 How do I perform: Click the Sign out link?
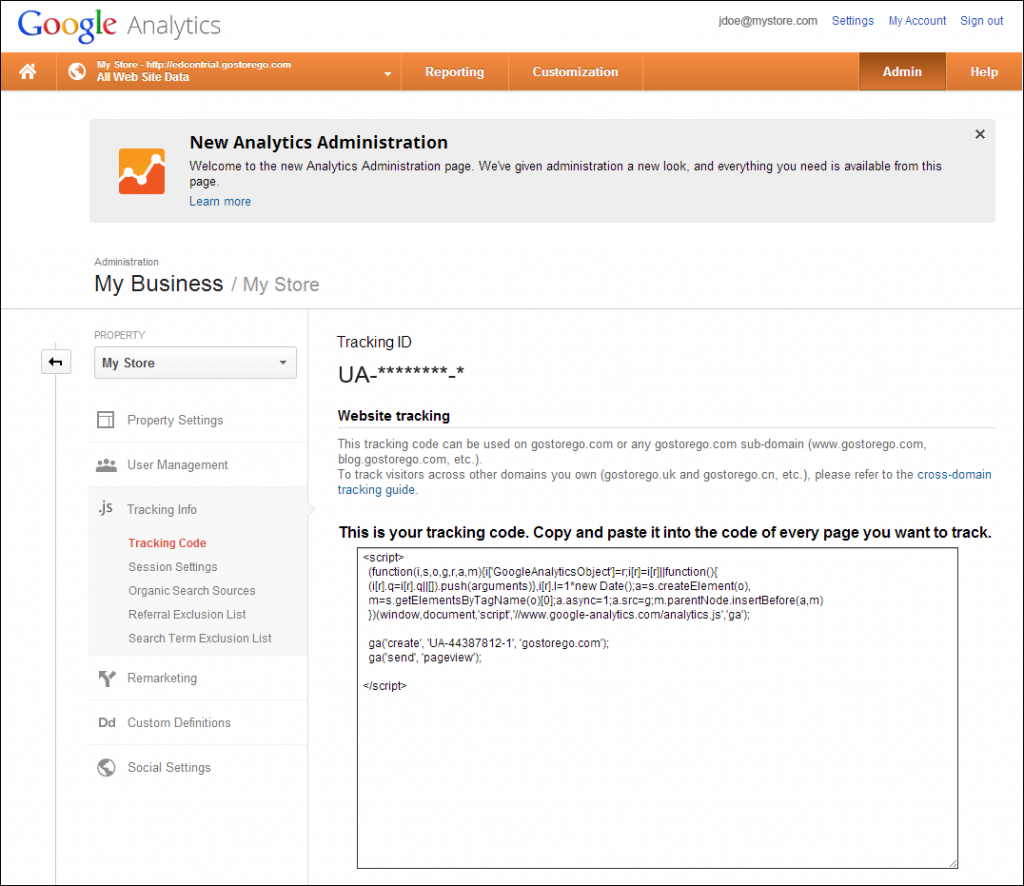pos(981,21)
